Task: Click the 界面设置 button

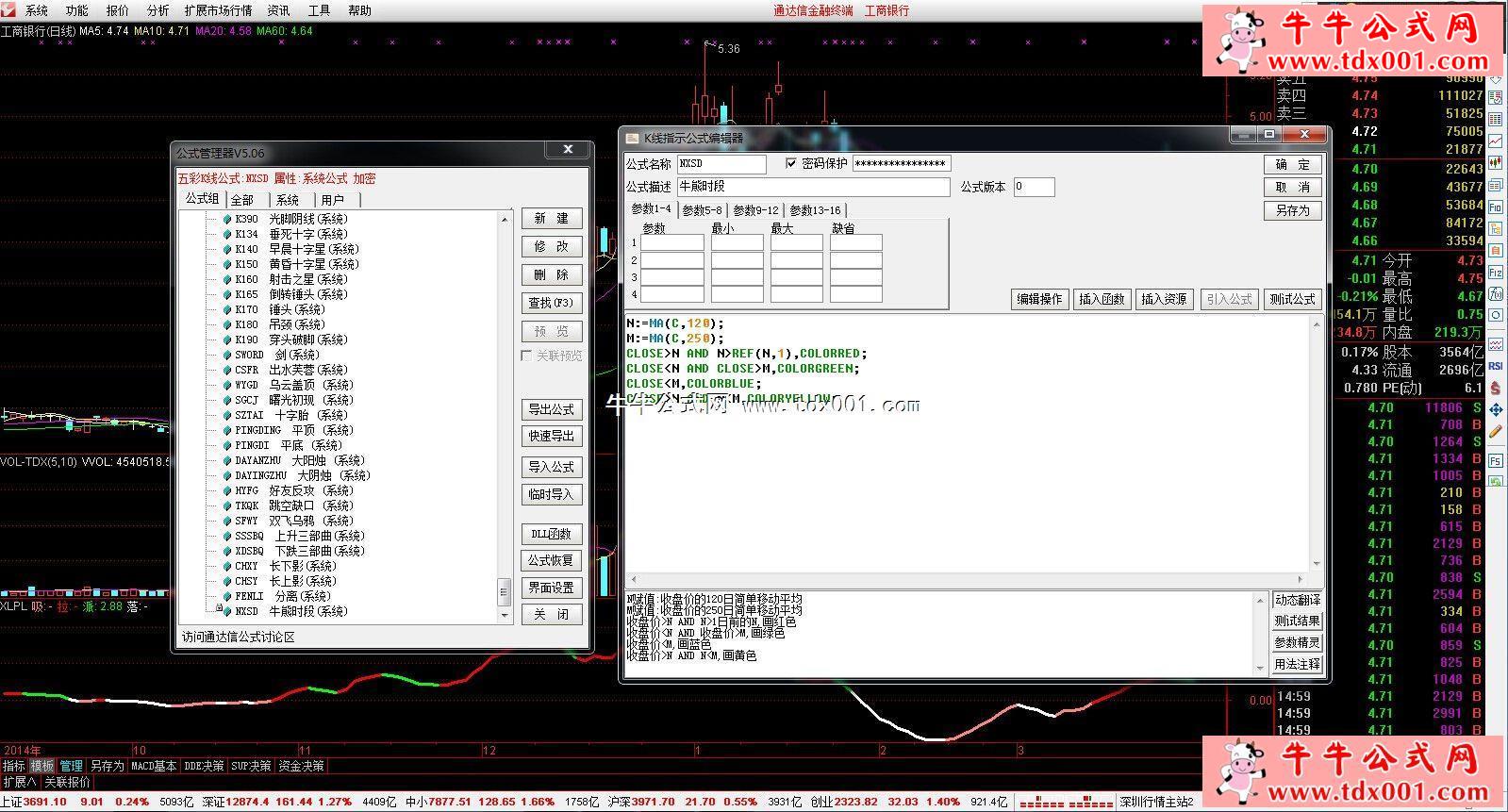Action: coord(552,588)
